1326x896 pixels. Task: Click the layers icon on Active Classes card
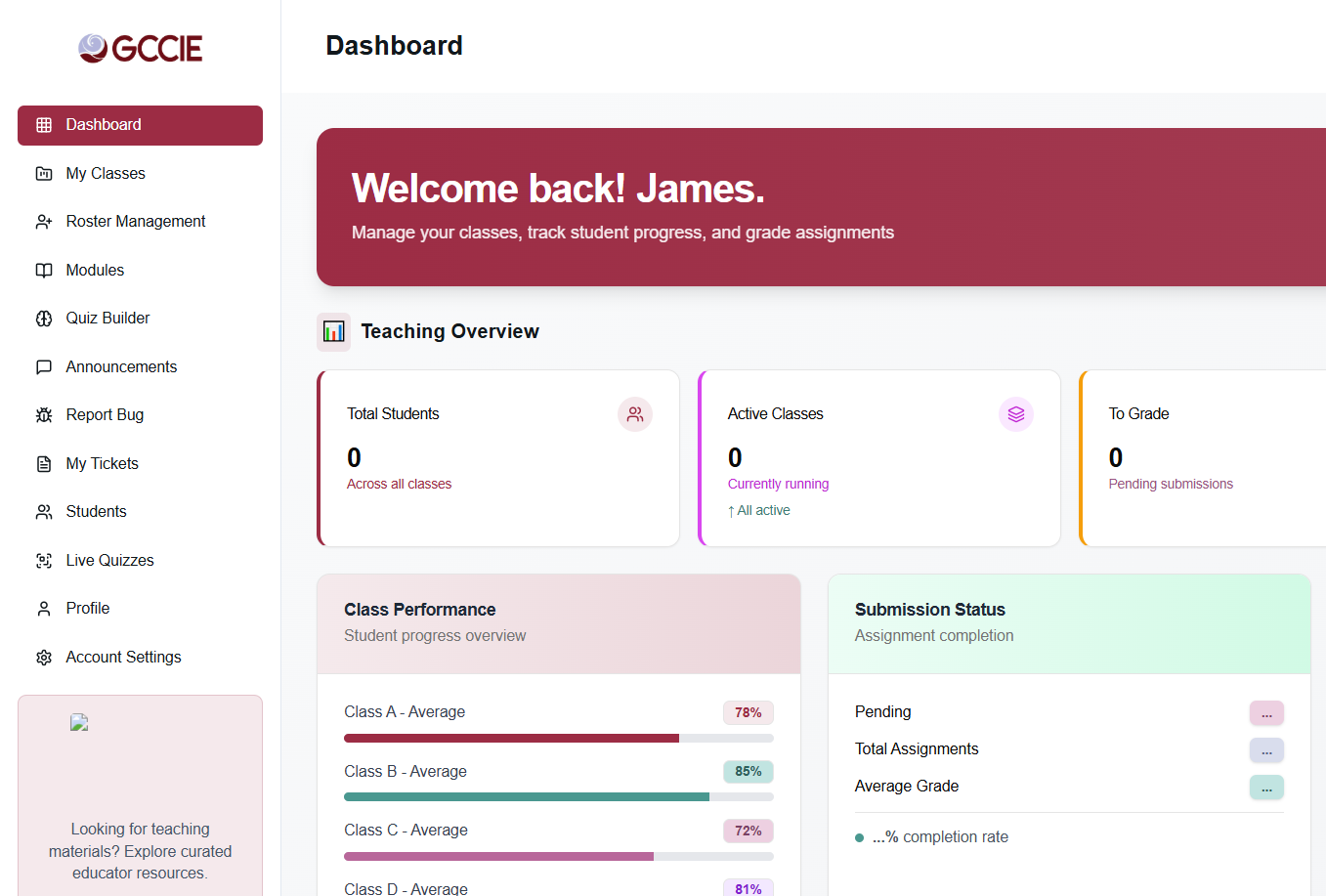(x=1016, y=414)
